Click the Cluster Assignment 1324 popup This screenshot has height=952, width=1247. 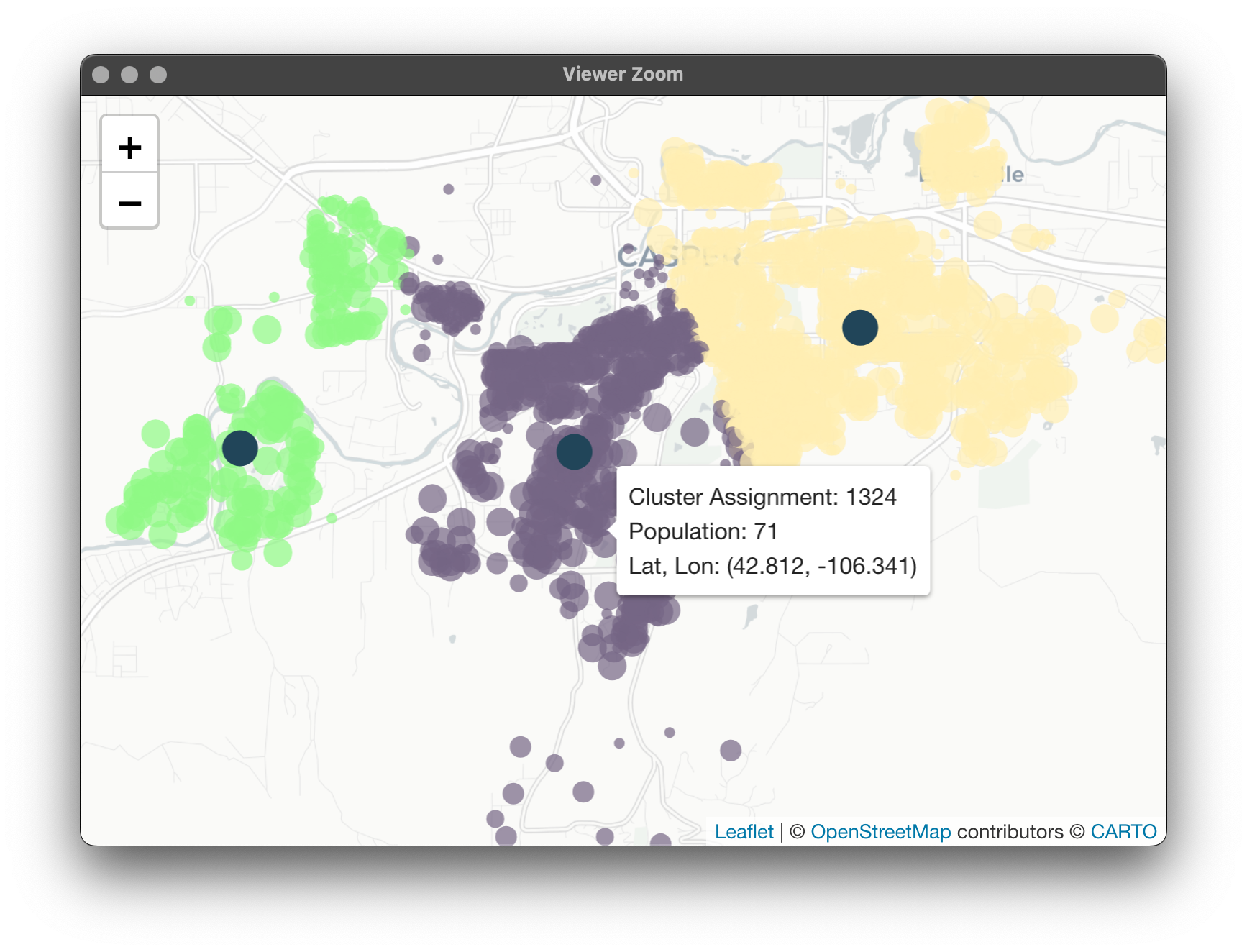click(773, 531)
